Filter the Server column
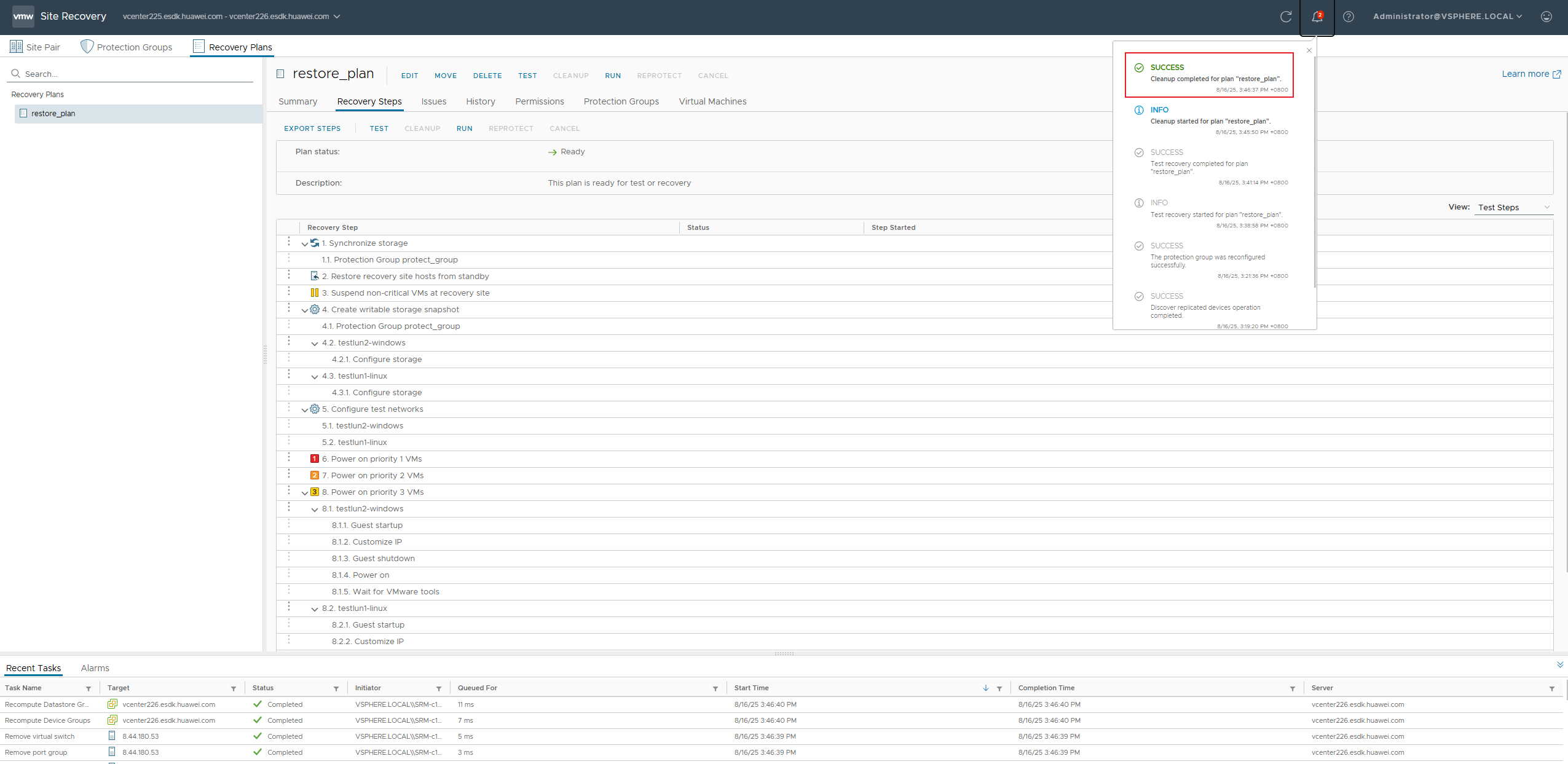 coord(1552,688)
